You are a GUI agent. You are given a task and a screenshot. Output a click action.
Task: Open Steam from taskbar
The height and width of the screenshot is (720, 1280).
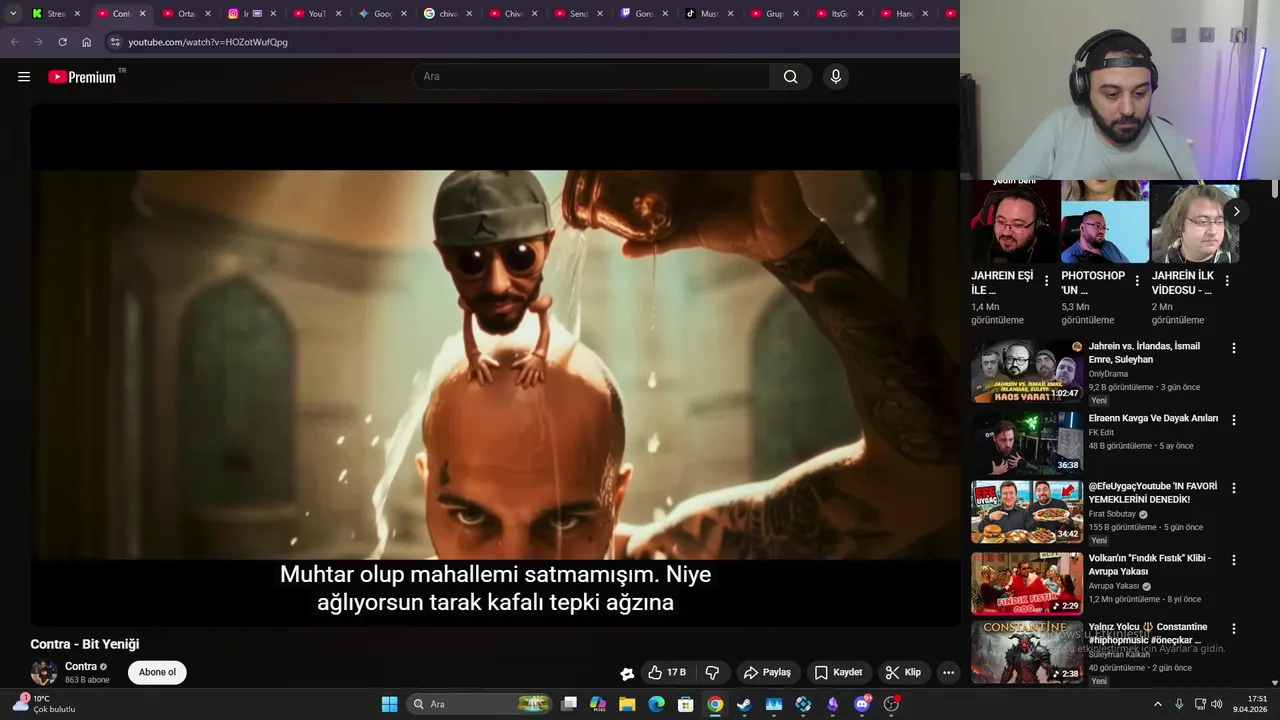(744, 704)
